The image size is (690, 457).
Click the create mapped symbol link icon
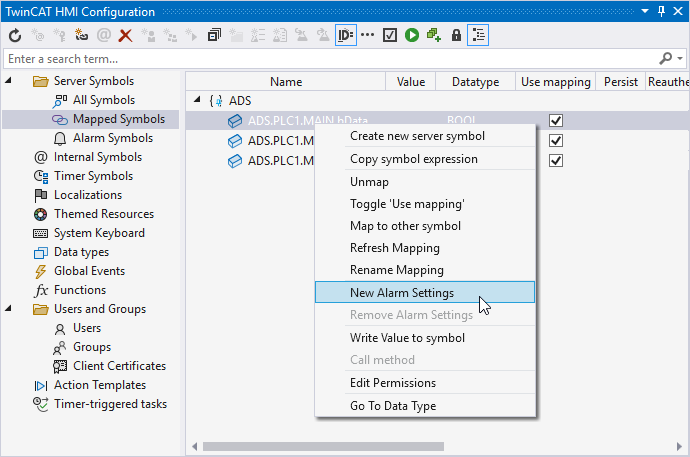click(81, 35)
